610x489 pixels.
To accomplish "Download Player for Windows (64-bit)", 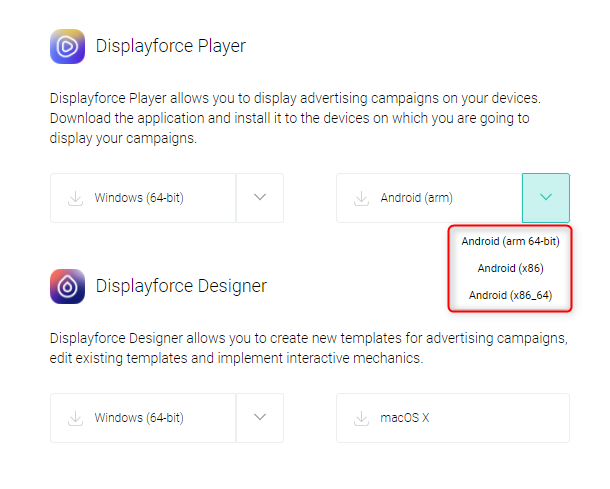I will coord(143,198).
